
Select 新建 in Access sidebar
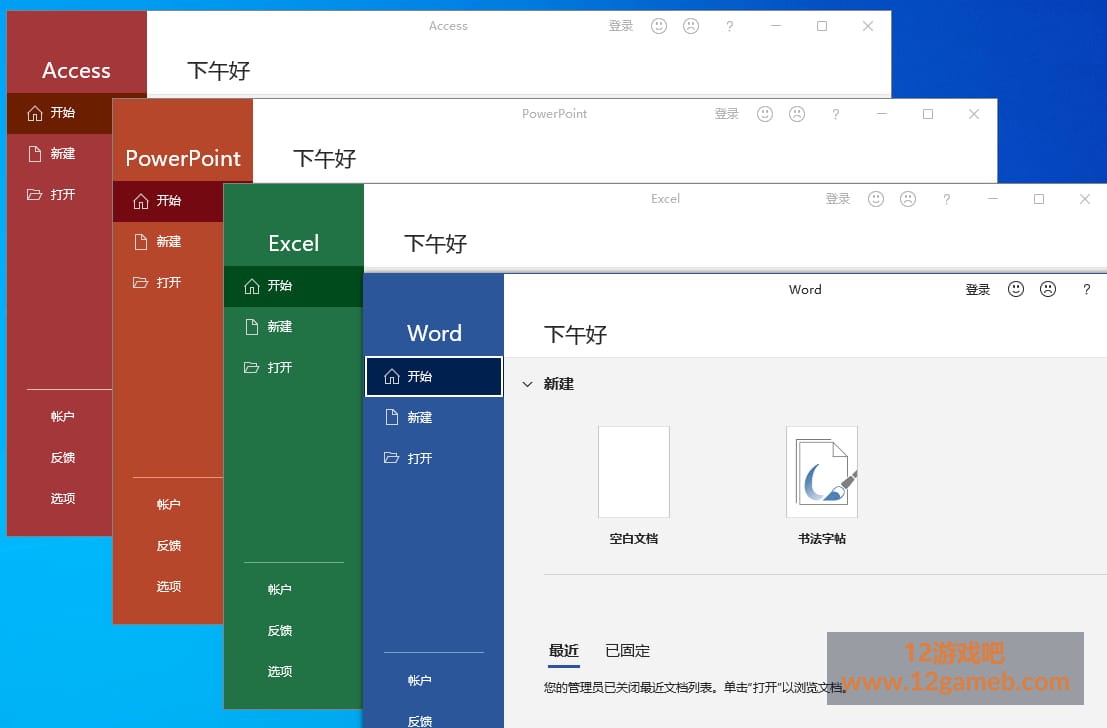coord(60,154)
